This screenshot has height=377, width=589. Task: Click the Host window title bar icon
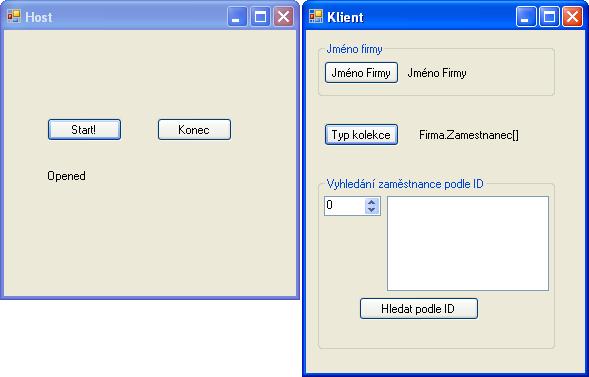pyautogui.click(x=14, y=17)
